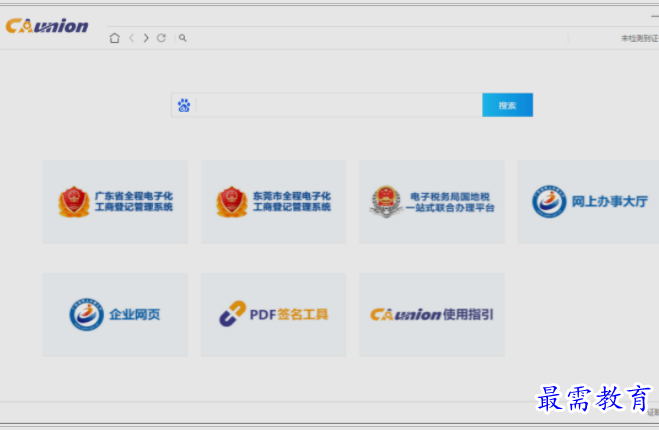Navigate back with the left arrow
Image resolution: width=659 pixels, height=430 pixels.
[x=132, y=38]
